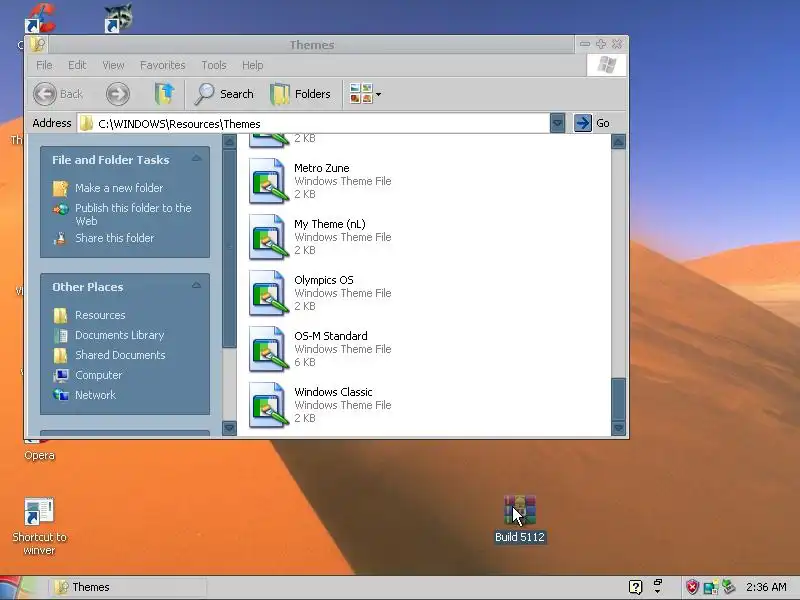
Task: Click Publish this folder to the Web
Action: (x=133, y=214)
